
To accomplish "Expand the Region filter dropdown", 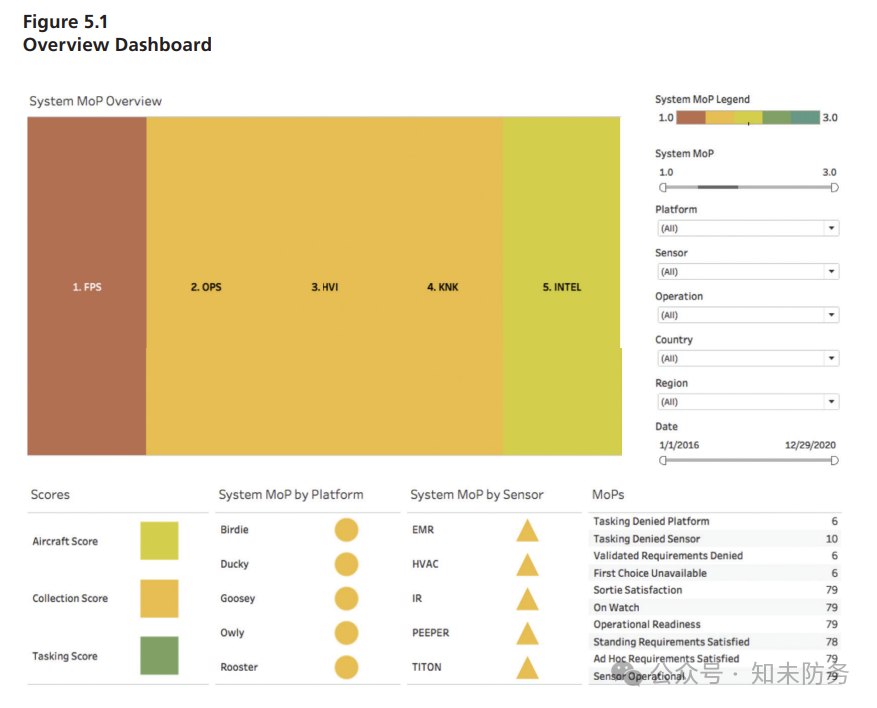I will point(748,402).
